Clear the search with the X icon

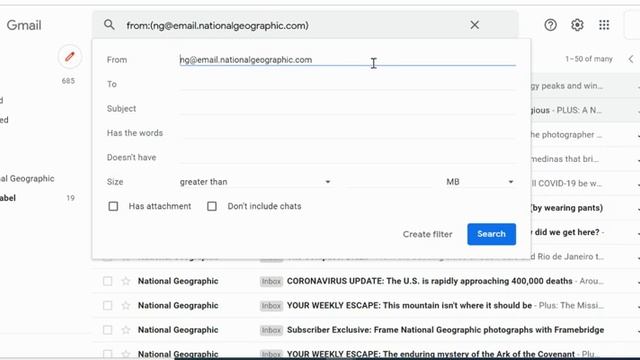pos(474,25)
